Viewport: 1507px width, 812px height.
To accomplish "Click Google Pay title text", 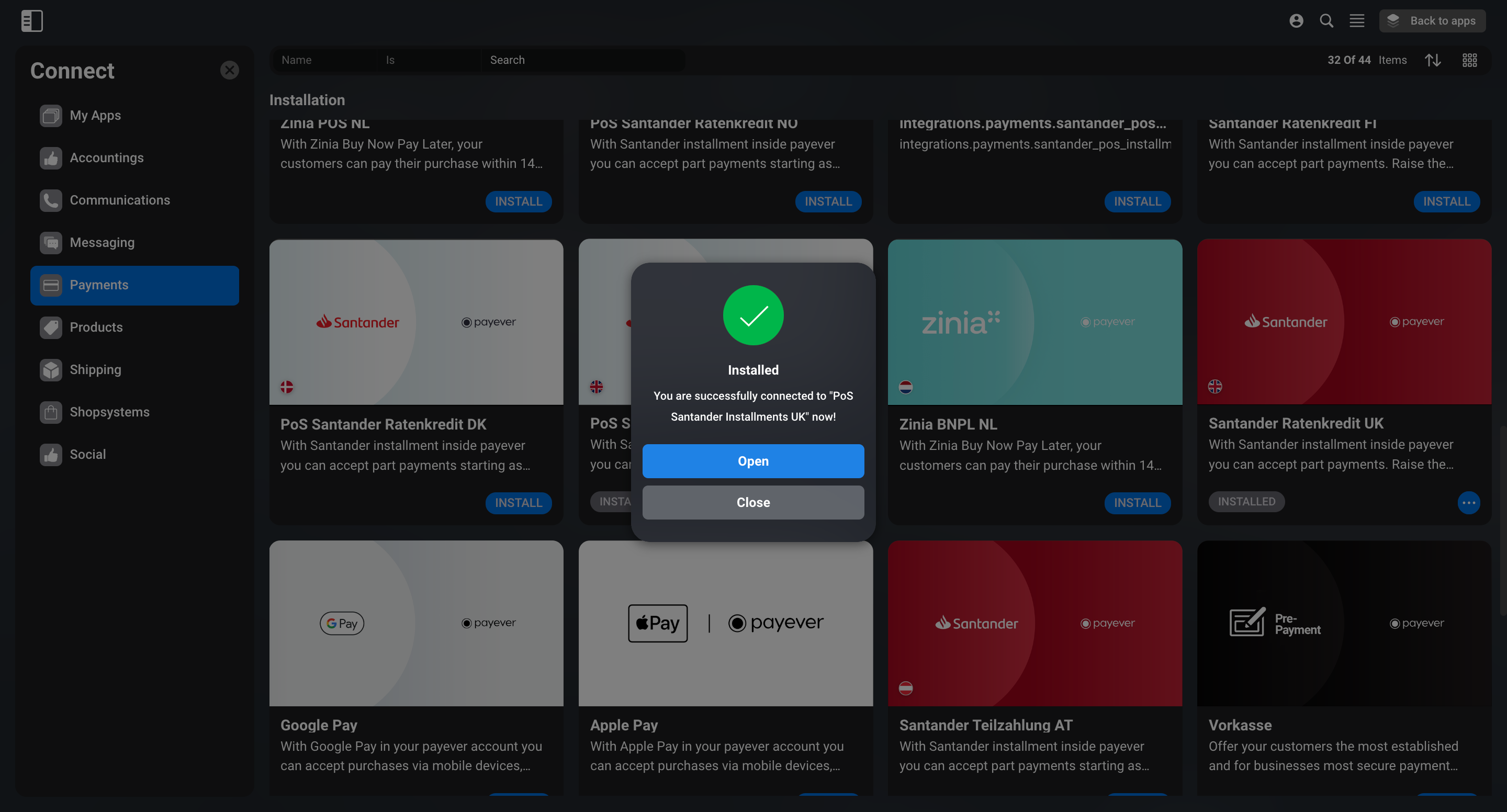I will [x=319, y=726].
